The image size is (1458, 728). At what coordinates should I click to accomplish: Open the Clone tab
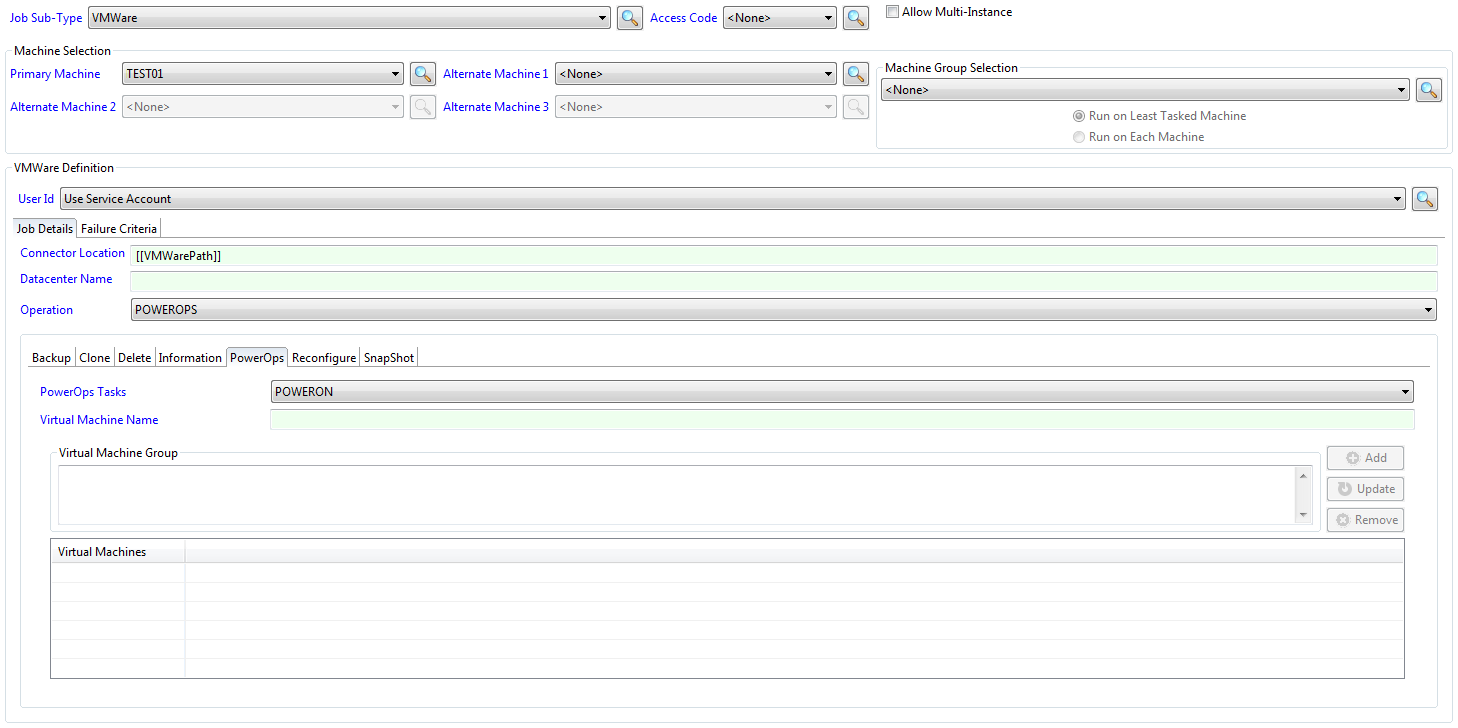point(95,358)
